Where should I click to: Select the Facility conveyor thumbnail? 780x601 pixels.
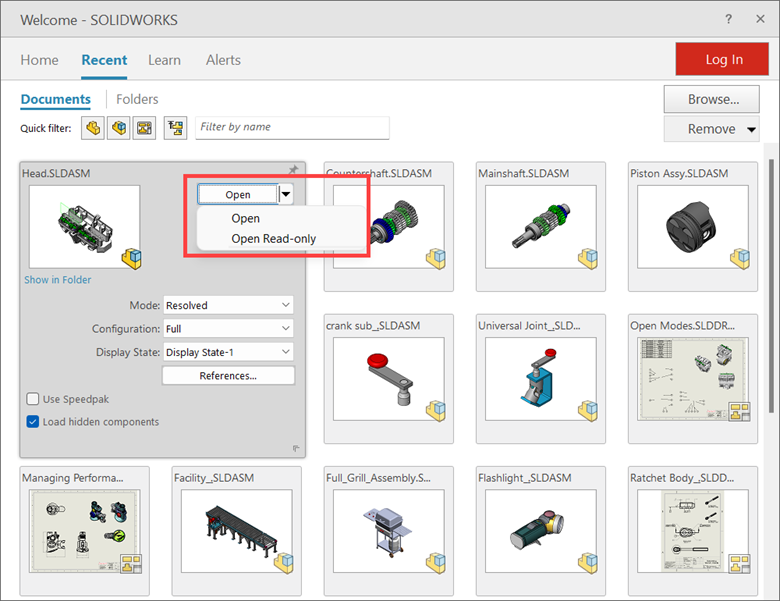tap(237, 531)
